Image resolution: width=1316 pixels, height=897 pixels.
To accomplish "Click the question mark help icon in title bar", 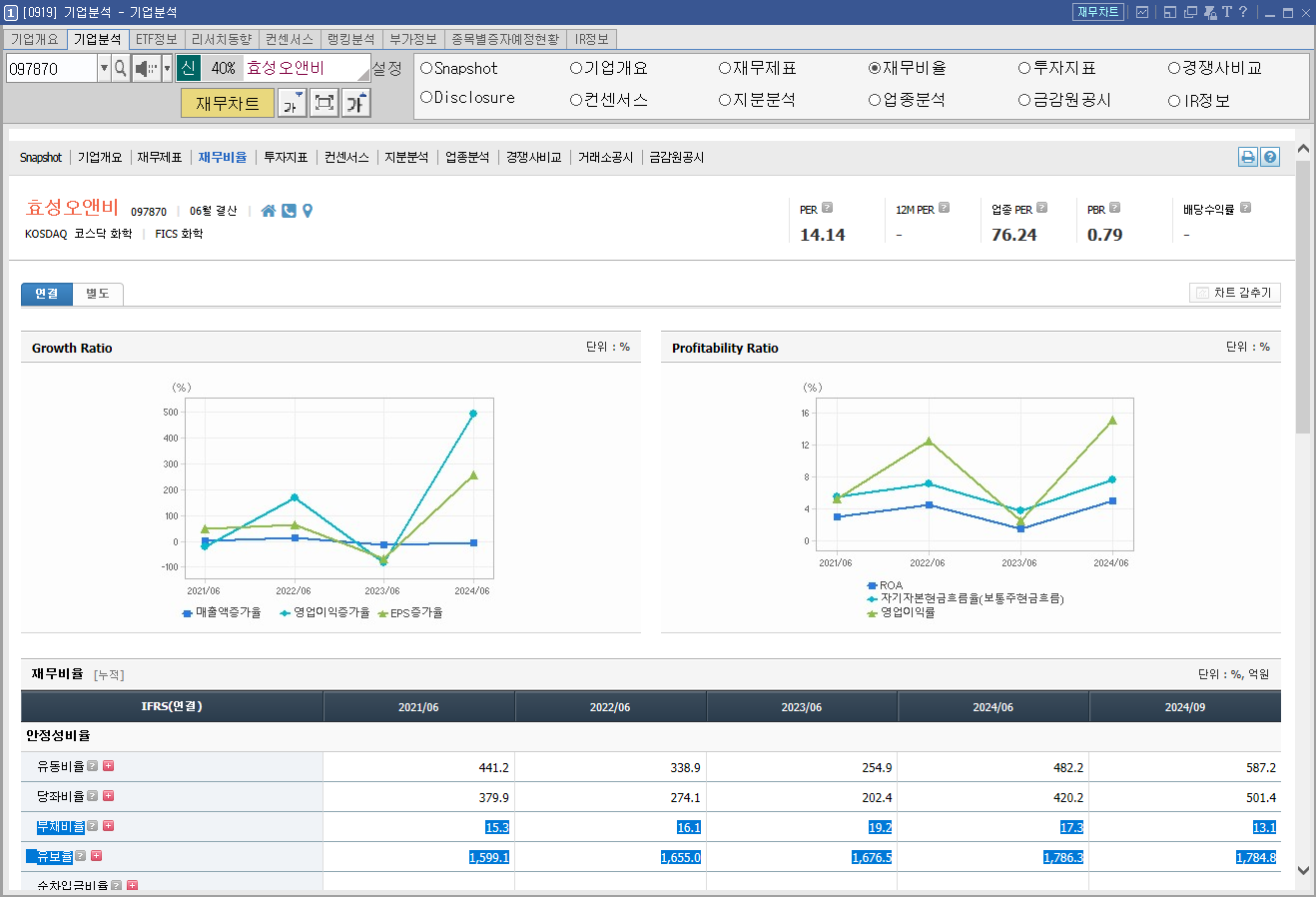I will 1243,12.
